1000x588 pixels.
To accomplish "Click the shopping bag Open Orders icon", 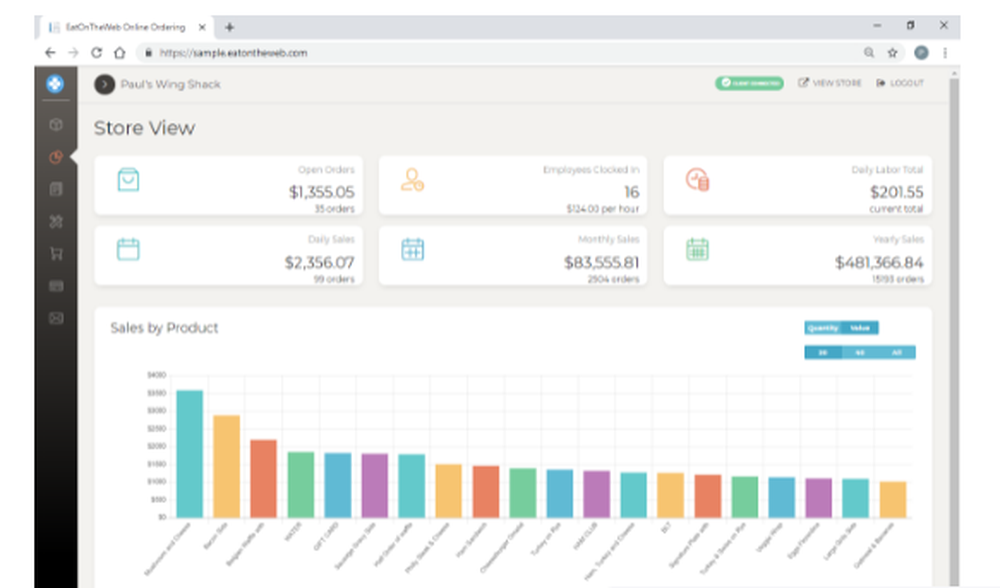I will [x=128, y=180].
